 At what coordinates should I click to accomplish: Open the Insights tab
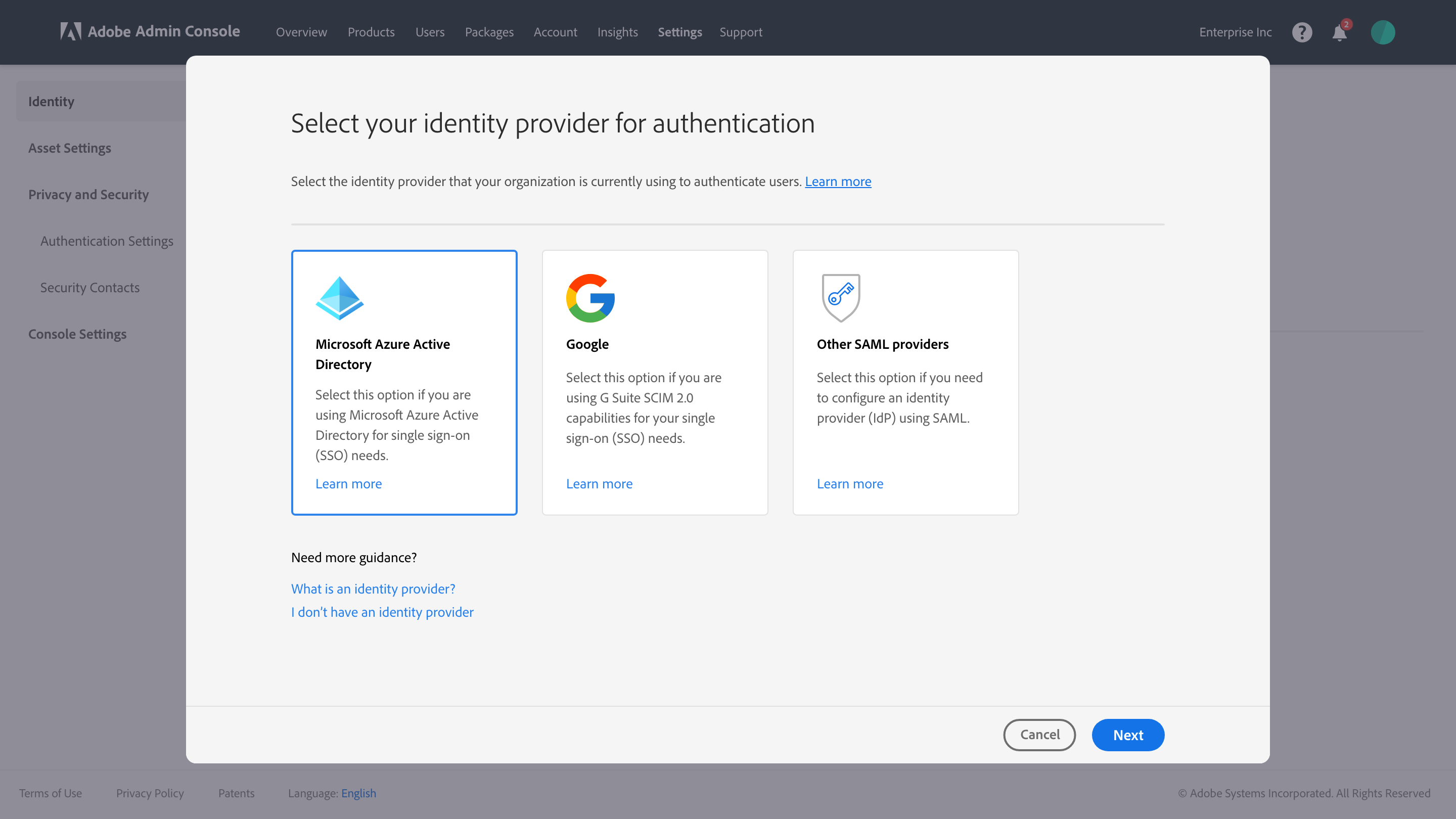click(x=617, y=32)
